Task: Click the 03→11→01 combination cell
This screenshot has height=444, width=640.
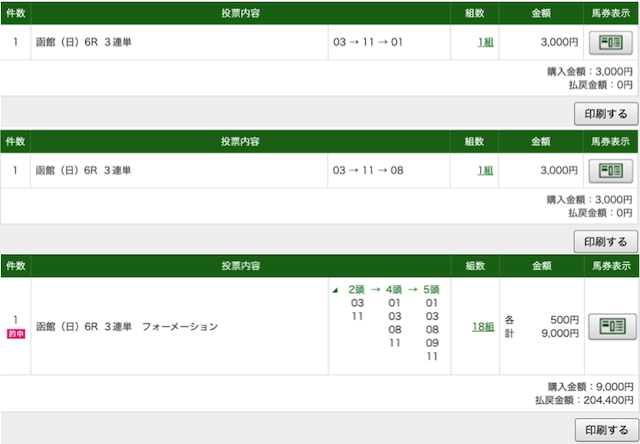Action: click(368, 42)
